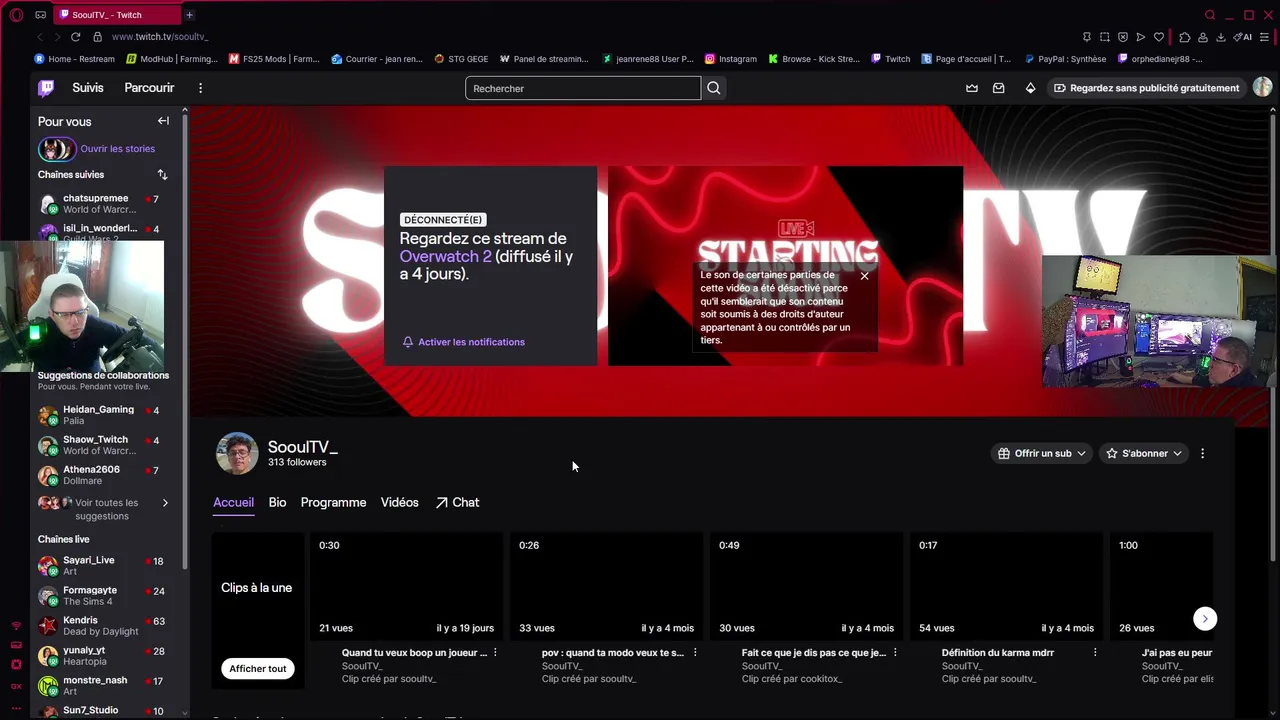This screenshot has height=720, width=1280.
Task: Open the browser extensions puzzle icon
Action: click(x=1185, y=37)
